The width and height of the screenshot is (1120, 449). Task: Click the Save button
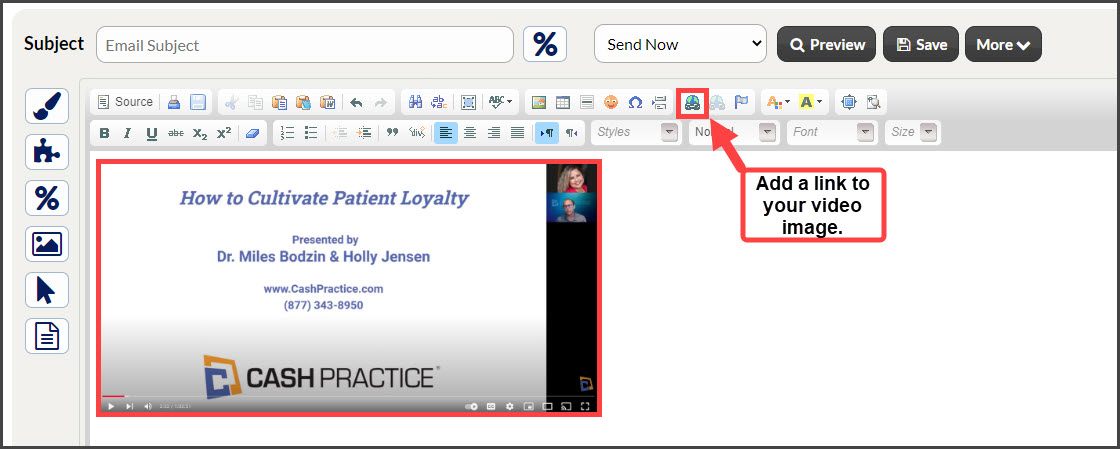pos(921,44)
